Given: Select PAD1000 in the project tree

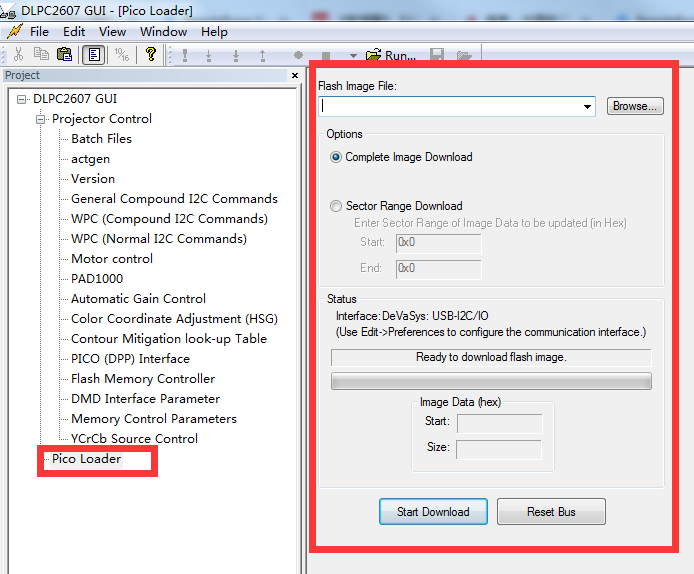Looking at the screenshot, I should [x=97, y=279].
